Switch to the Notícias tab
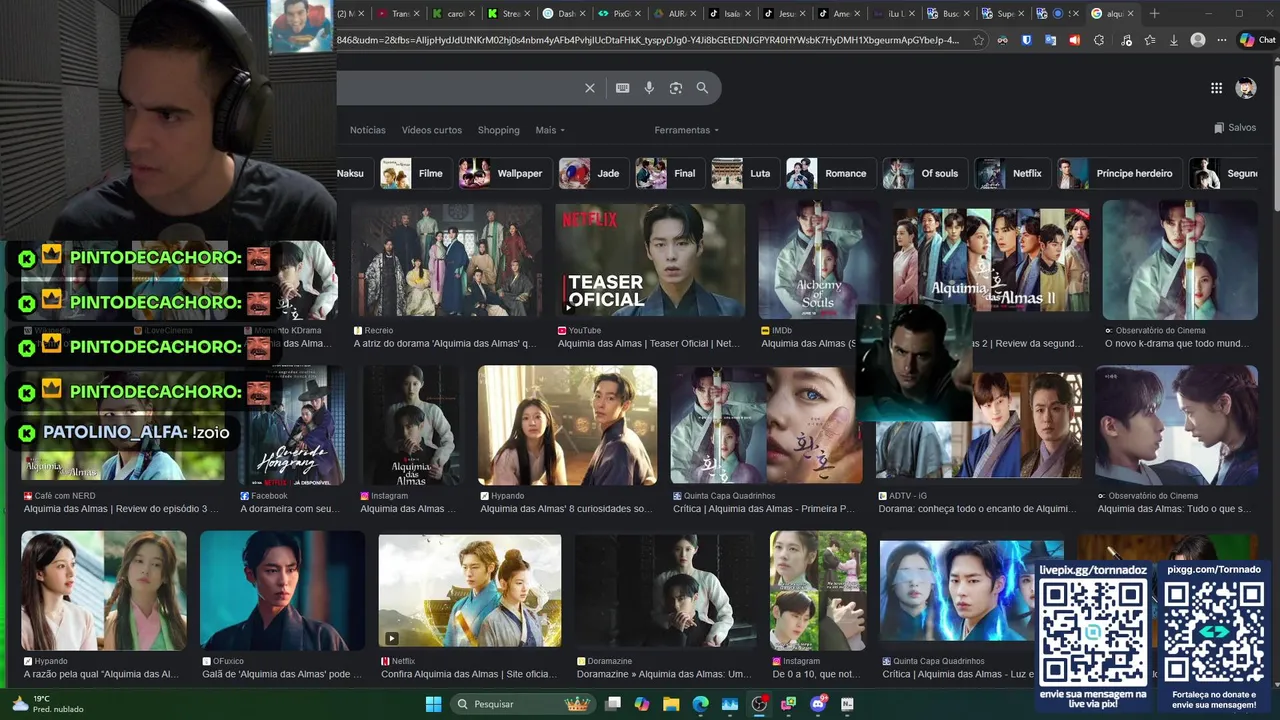The image size is (1280, 720). tap(367, 130)
